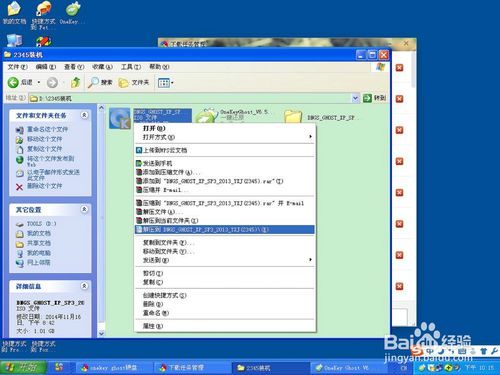Choose Move to folder (移动到文件夹)
Viewport: 500px width, 375px height.
pyautogui.click(x=225, y=251)
